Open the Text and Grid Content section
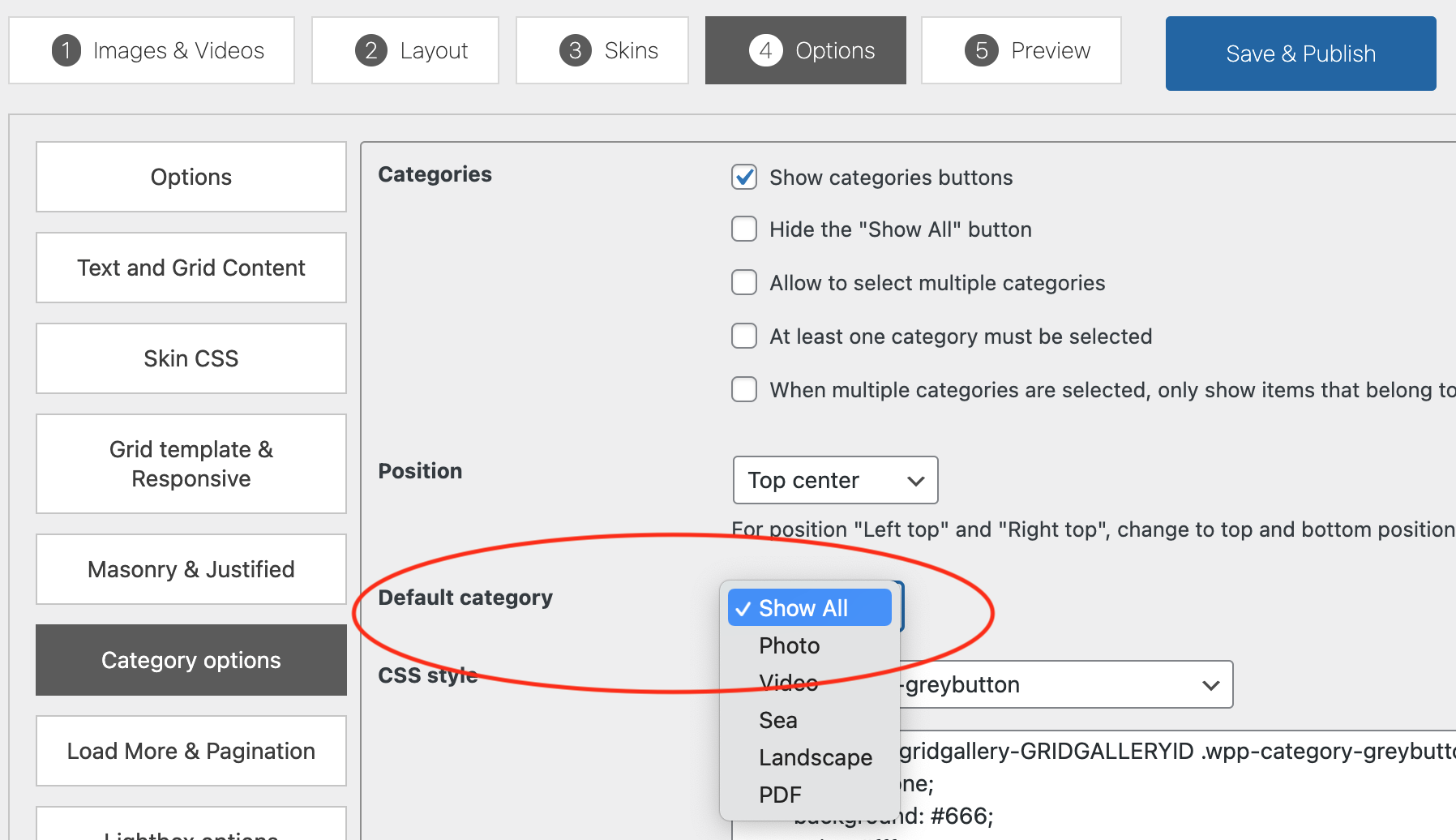 tap(191, 268)
